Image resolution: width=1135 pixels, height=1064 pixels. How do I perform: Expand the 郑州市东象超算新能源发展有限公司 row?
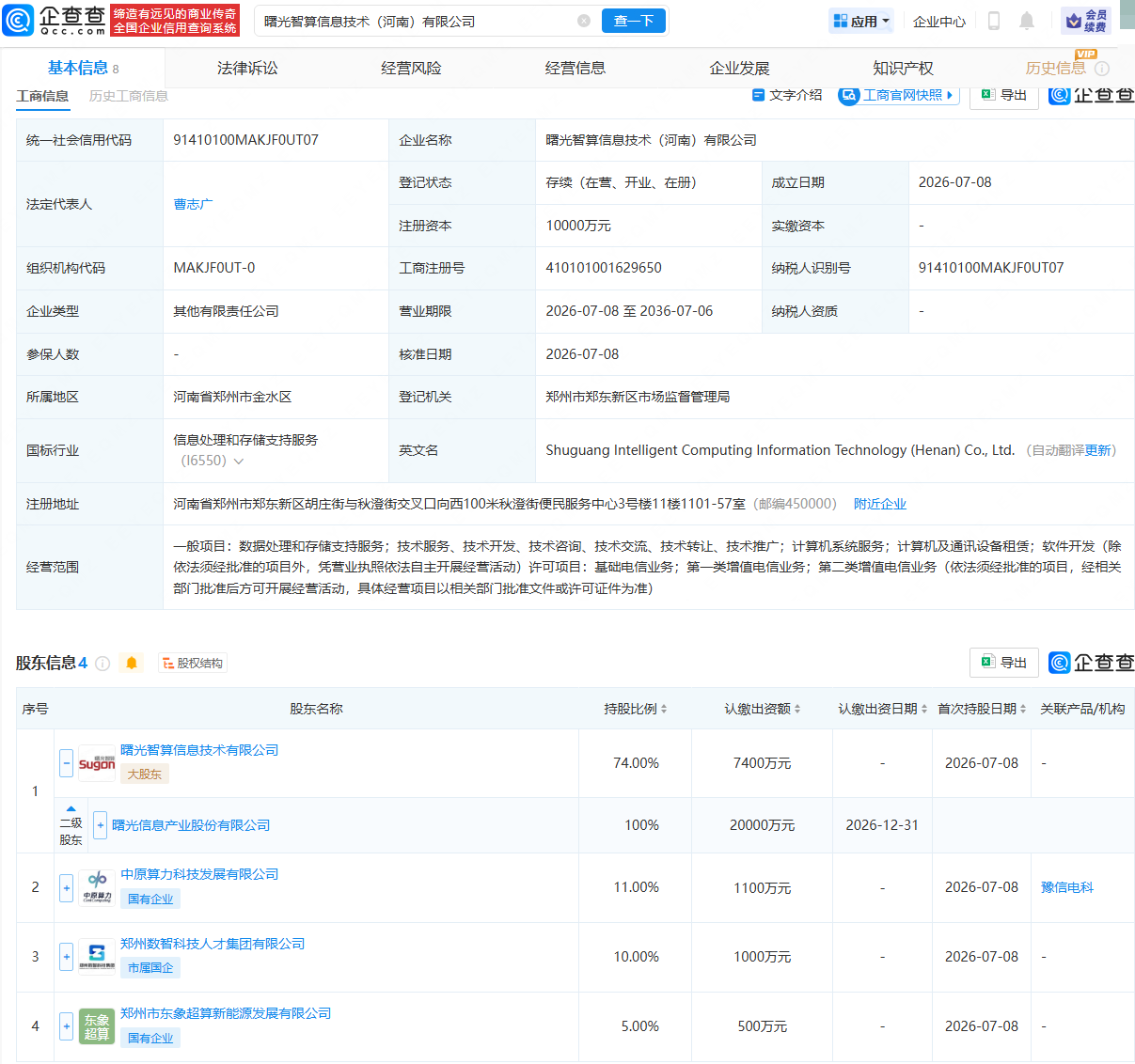(66, 1026)
